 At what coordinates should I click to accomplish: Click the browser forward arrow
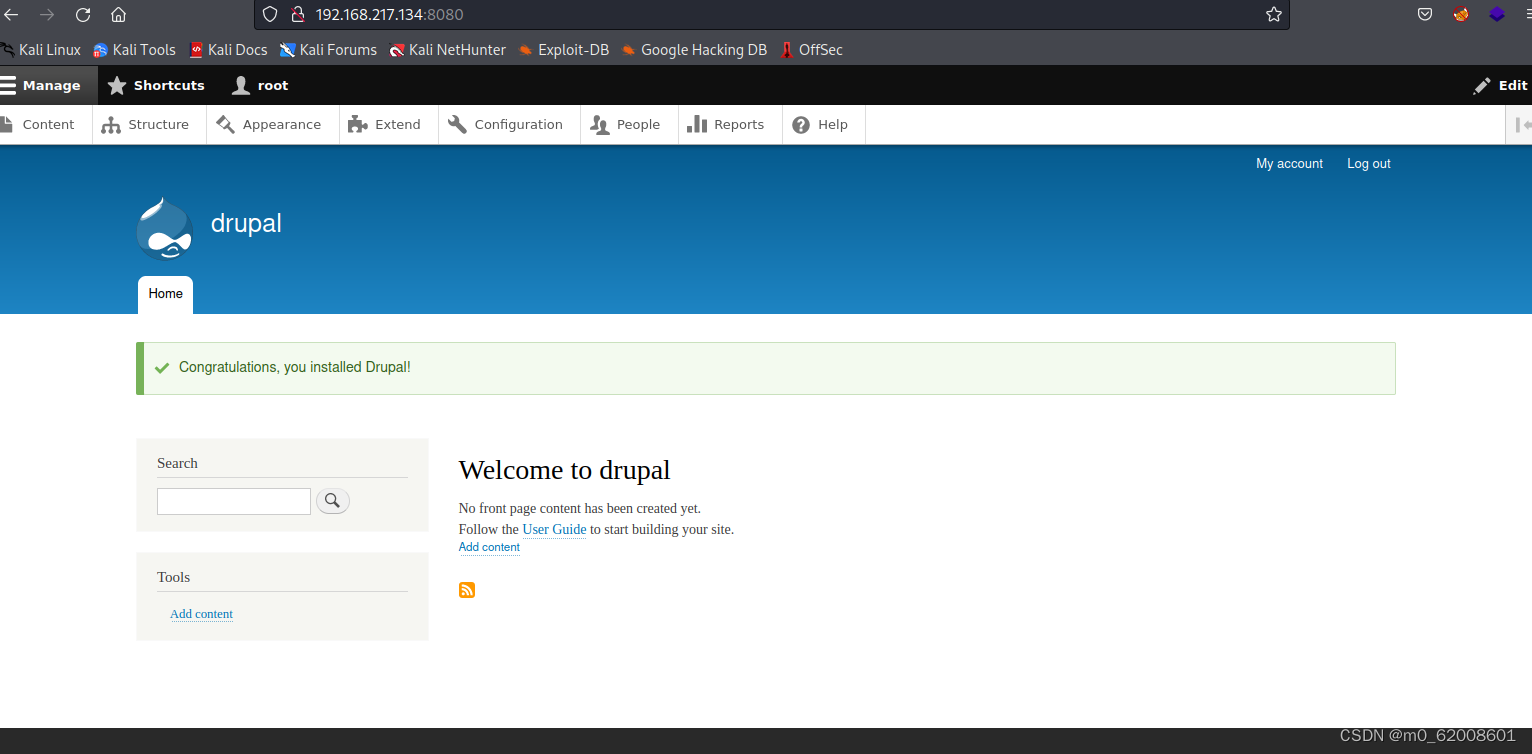pyautogui.click(x=47, y=15)
